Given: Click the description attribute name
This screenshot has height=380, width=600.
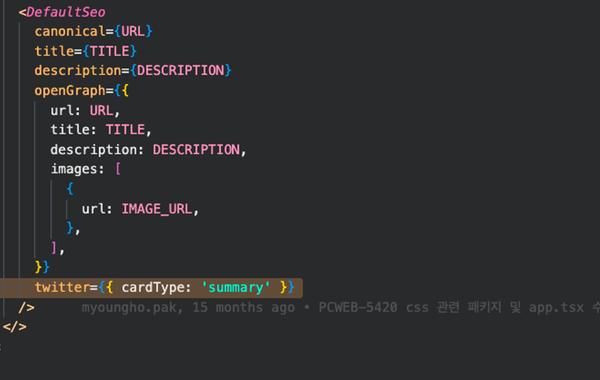Looking at the screenshot, I should click(x=78, y=71).
